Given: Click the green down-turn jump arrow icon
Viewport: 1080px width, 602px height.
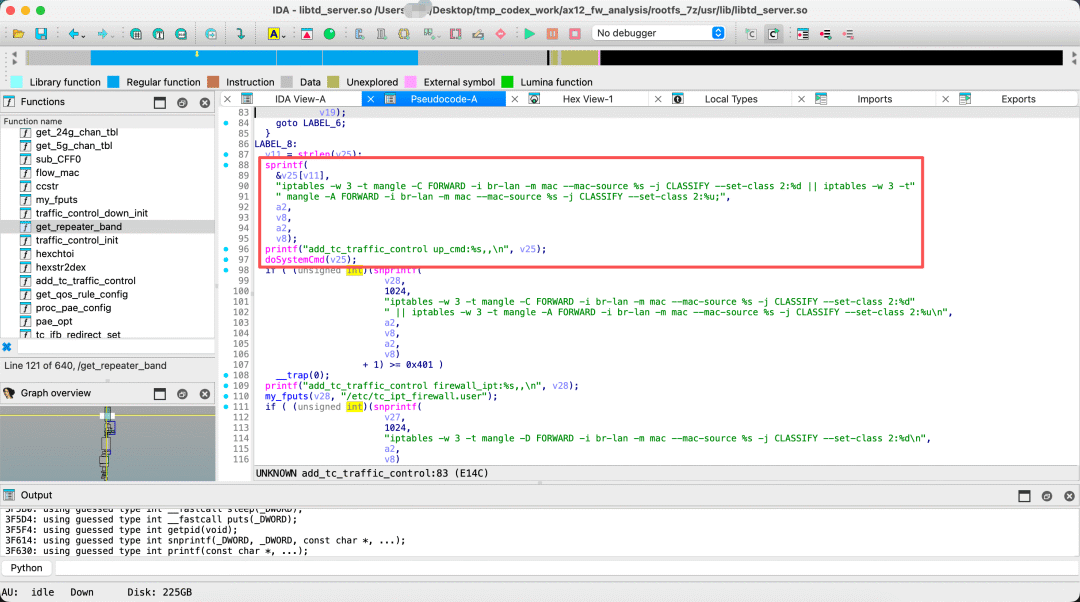Looking at the screenshot, I should click(240, 33).
